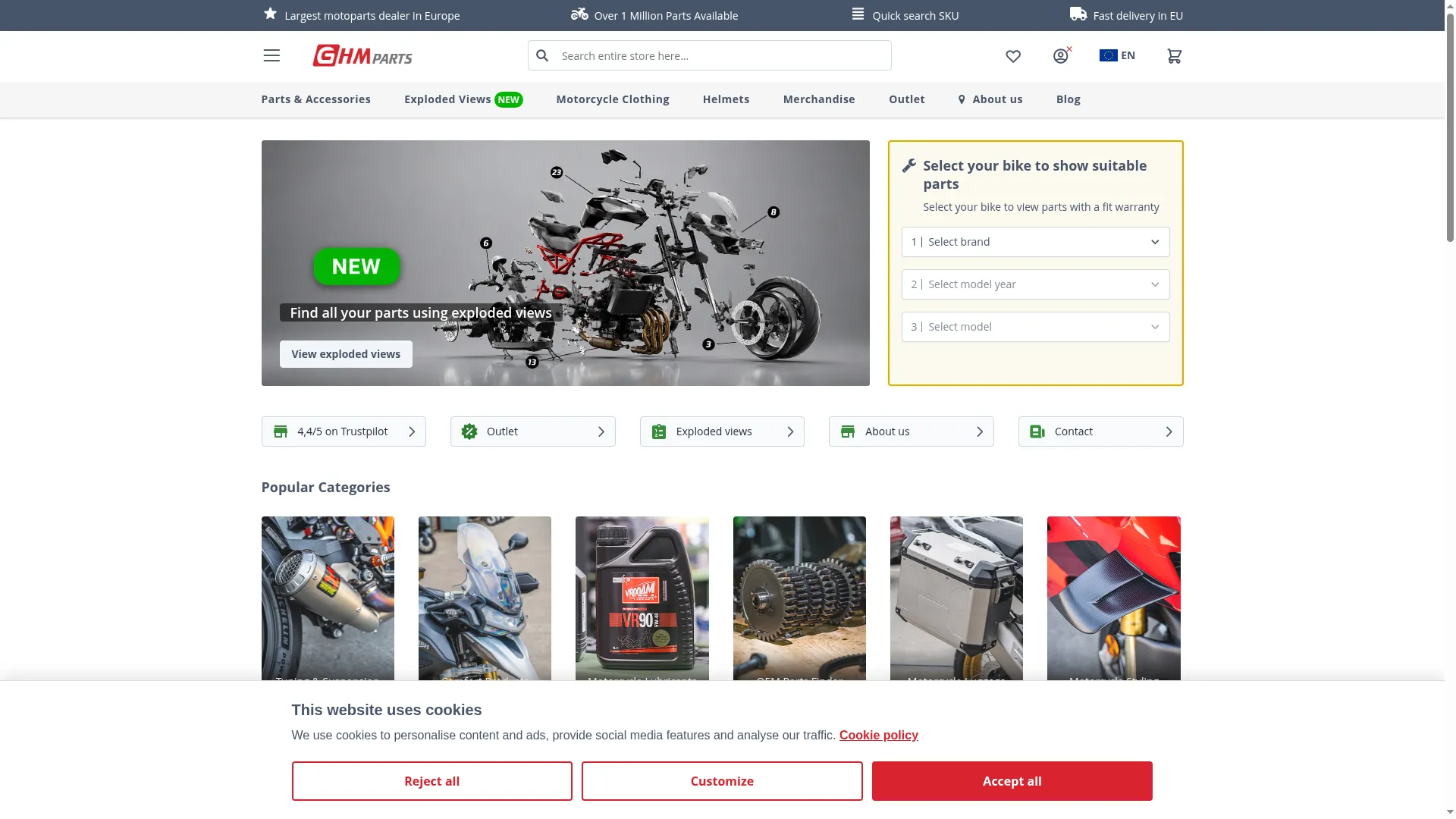Open 4,4/5 on Trustpilot link
The width and height of the screenshot is (1456, 819).
click(x=344, y=431)
